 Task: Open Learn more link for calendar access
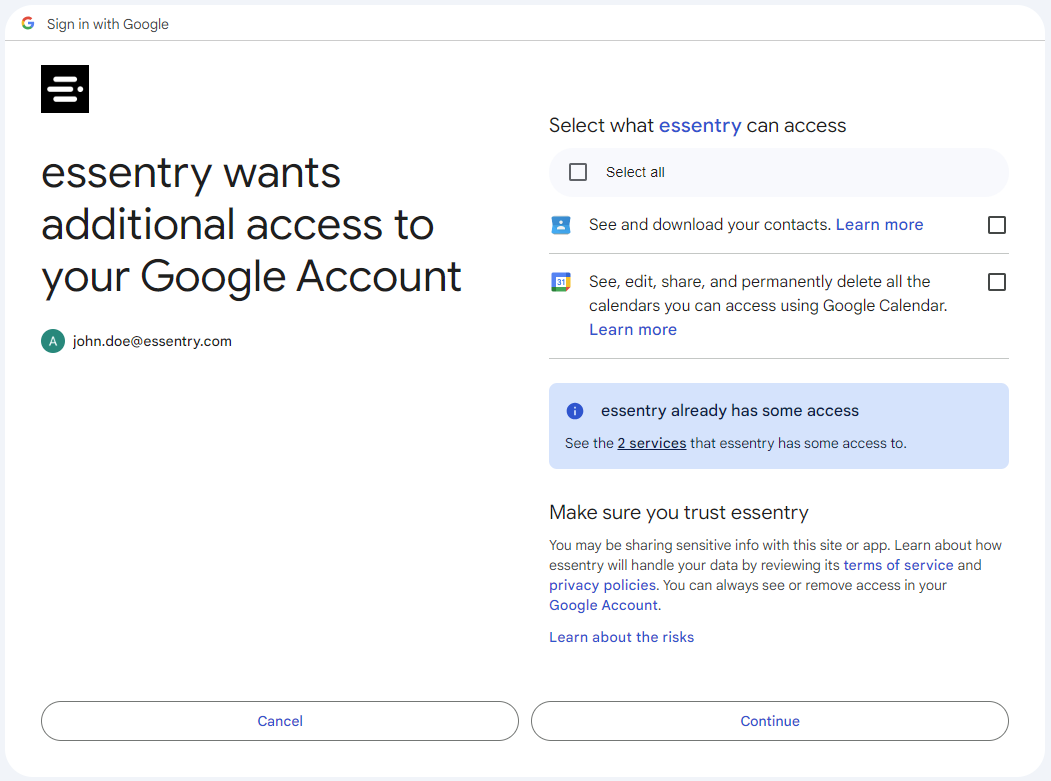(633, 330)
